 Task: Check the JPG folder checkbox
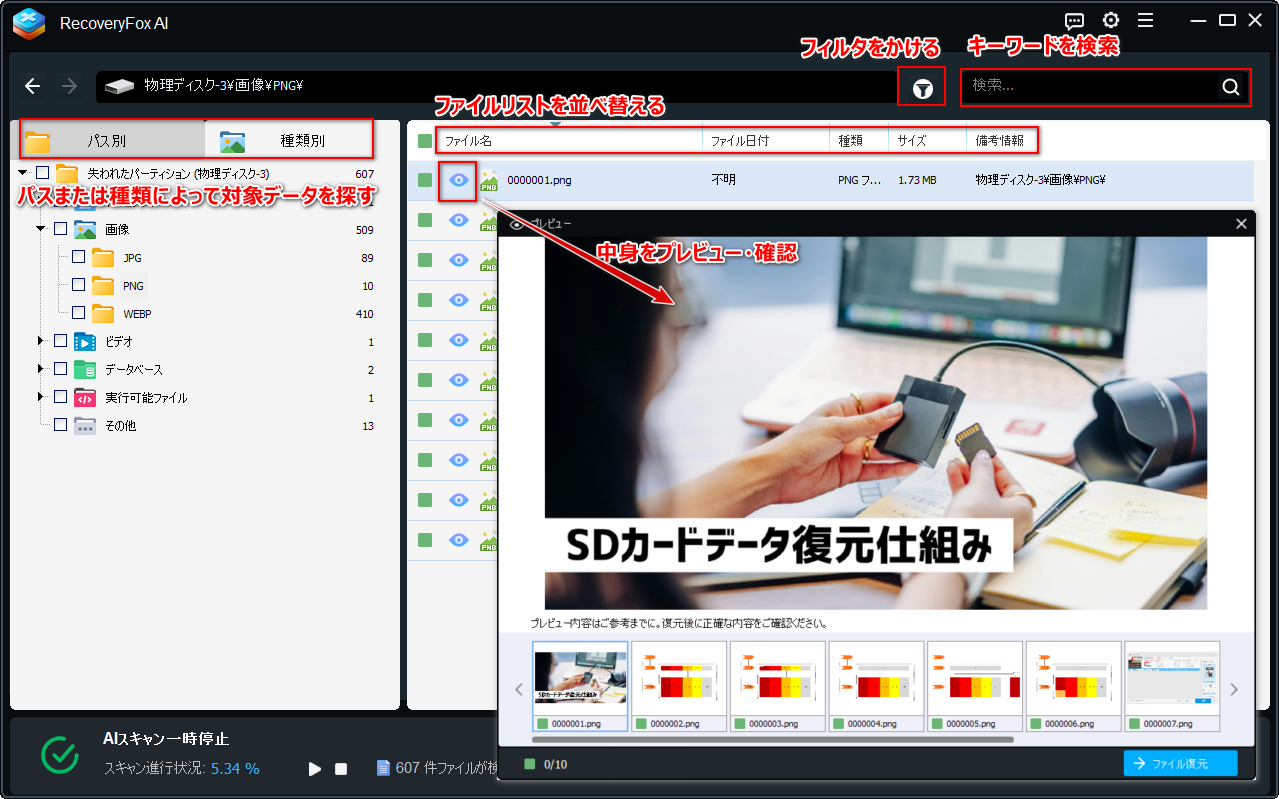(x=78, y=257)
